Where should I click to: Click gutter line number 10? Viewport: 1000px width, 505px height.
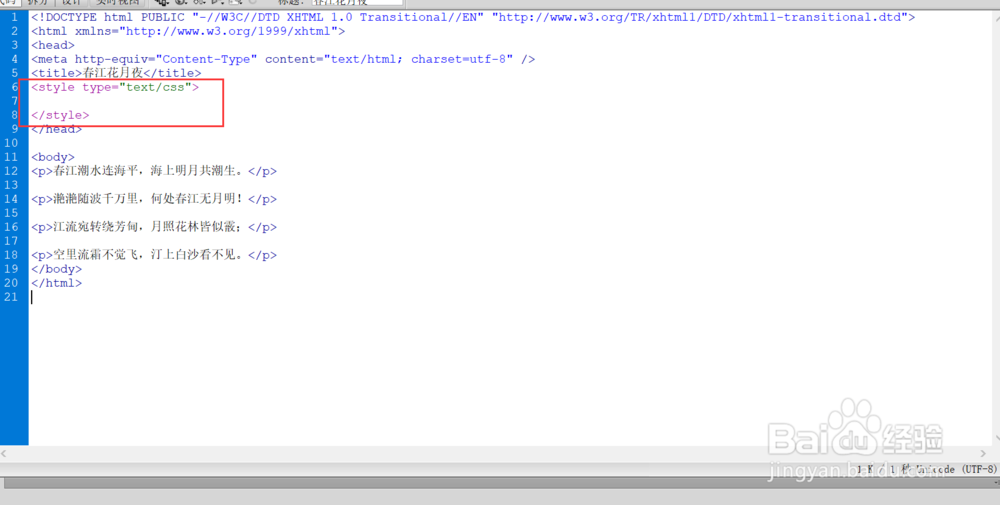pos(11,143)
